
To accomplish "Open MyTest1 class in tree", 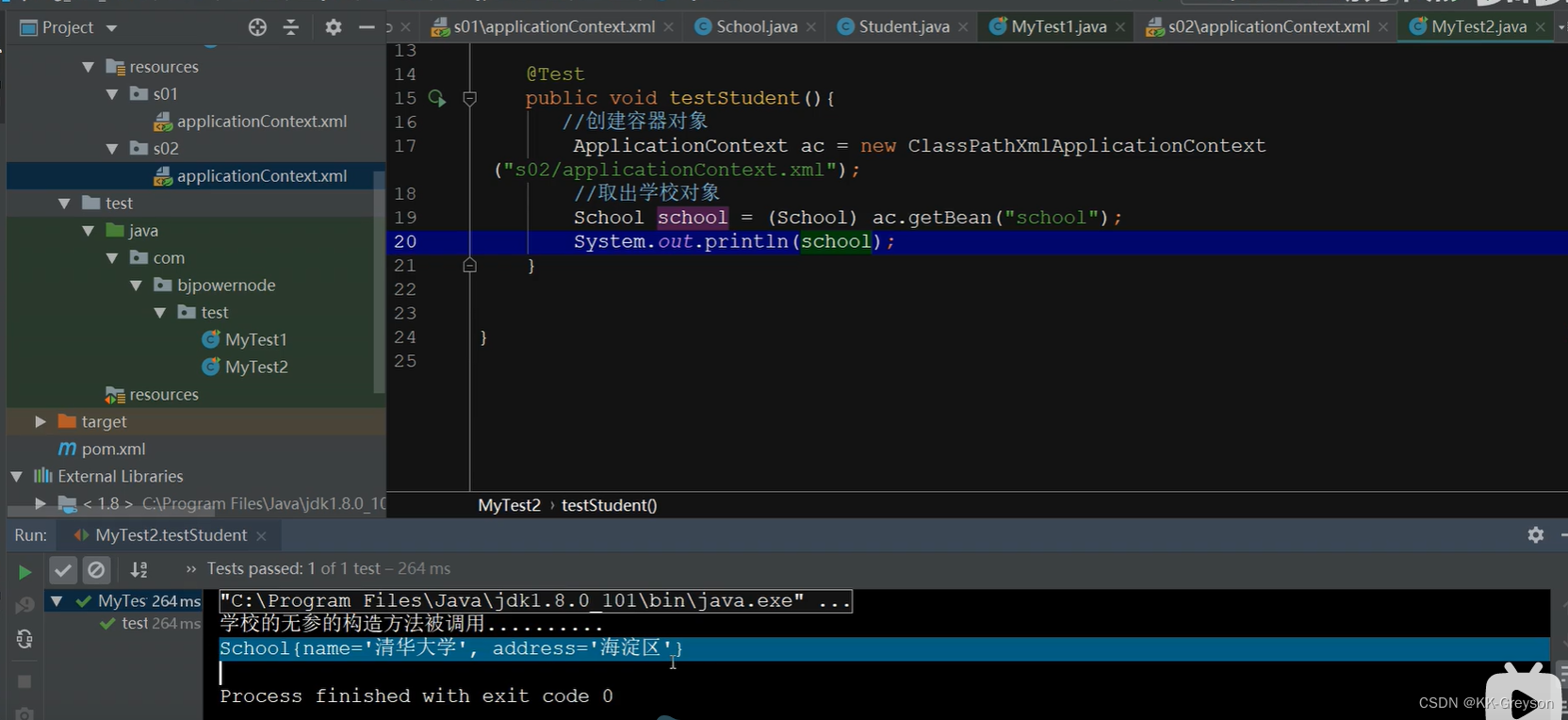I will click(245, 339).
